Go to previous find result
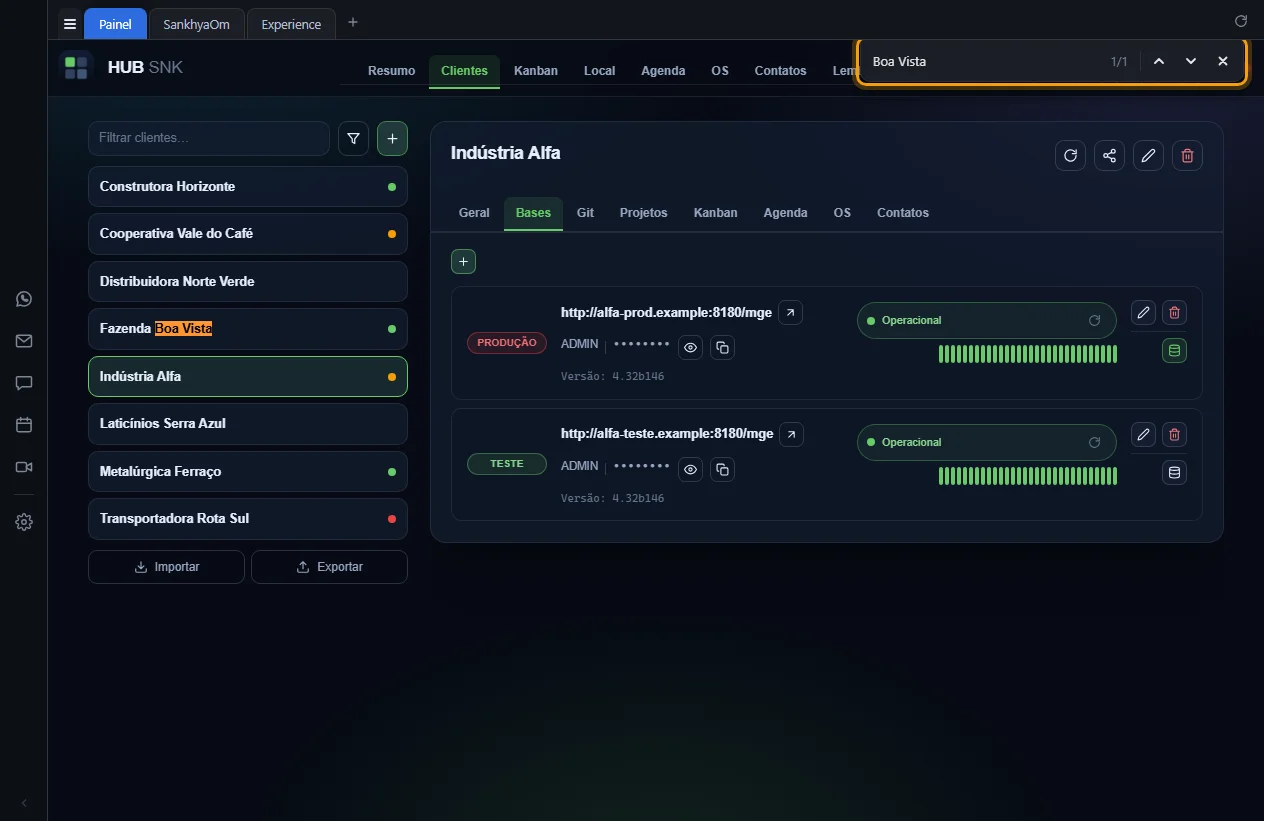Screen dimensions: 1264x821 click(x=1159, y=62)
